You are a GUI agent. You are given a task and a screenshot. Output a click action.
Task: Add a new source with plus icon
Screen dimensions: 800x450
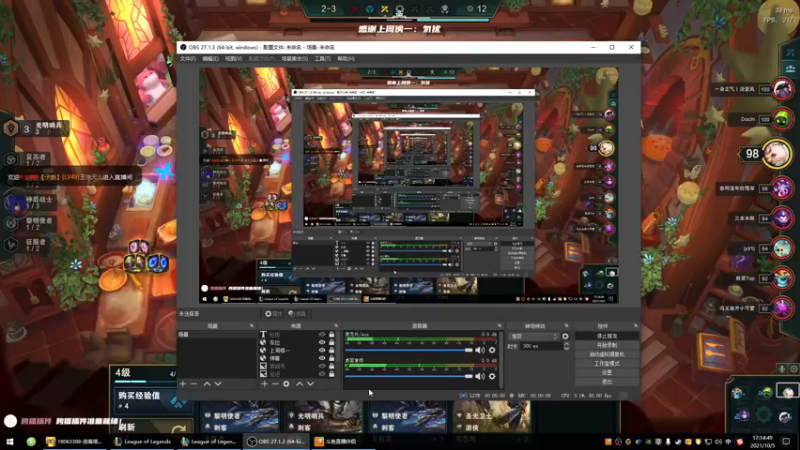click(x=264, y=384)
